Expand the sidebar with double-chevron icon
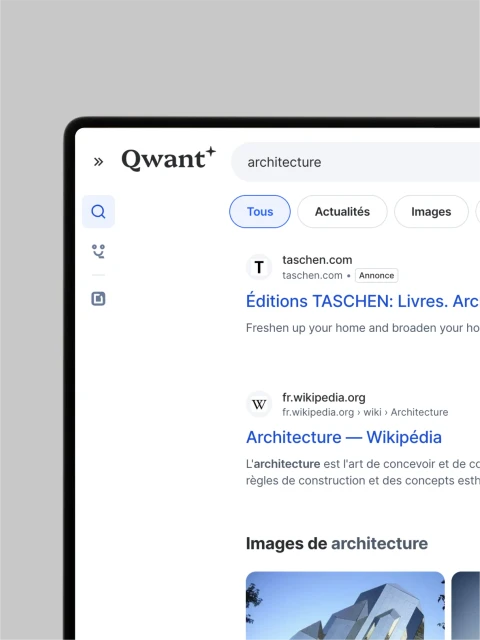The width and height of the screenshot is (480, 640). [x=98, y=162]
